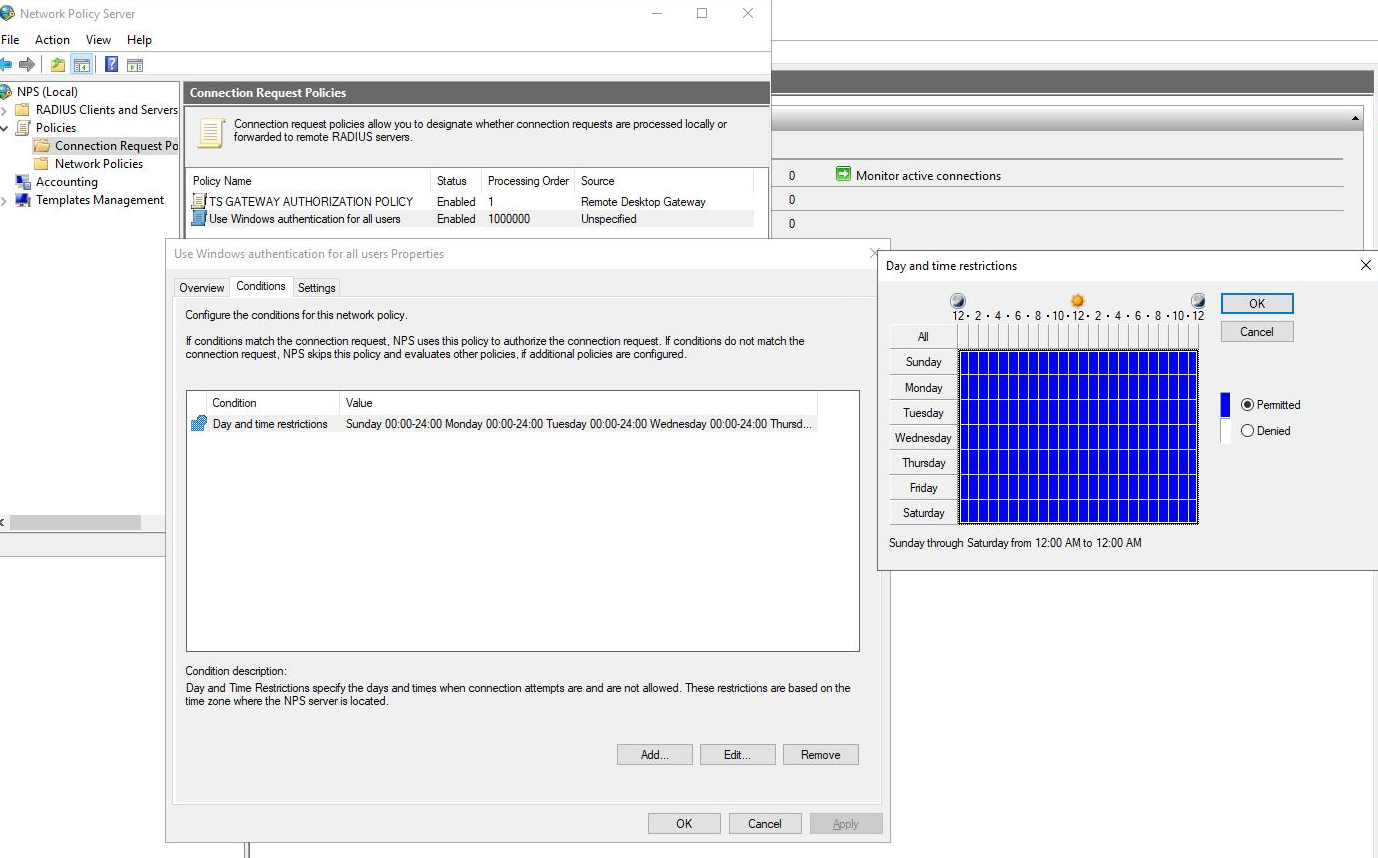
Task: Click the Monitor active connections icon
Action: (x=843, y=174)
